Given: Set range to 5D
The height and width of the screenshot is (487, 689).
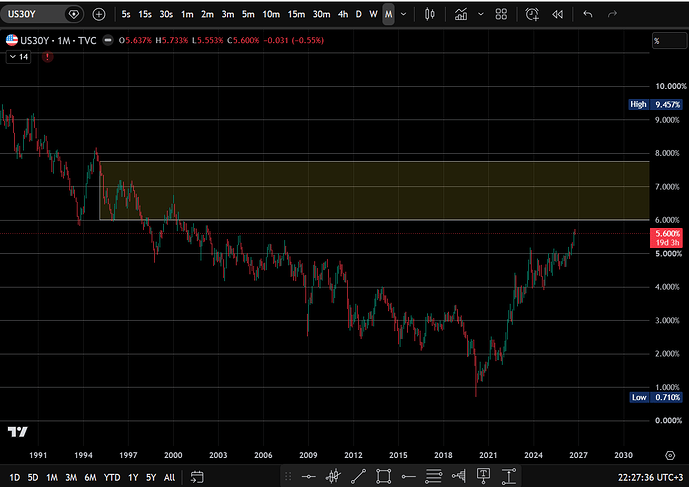Looking at the screenshot, I should (33, 477).
